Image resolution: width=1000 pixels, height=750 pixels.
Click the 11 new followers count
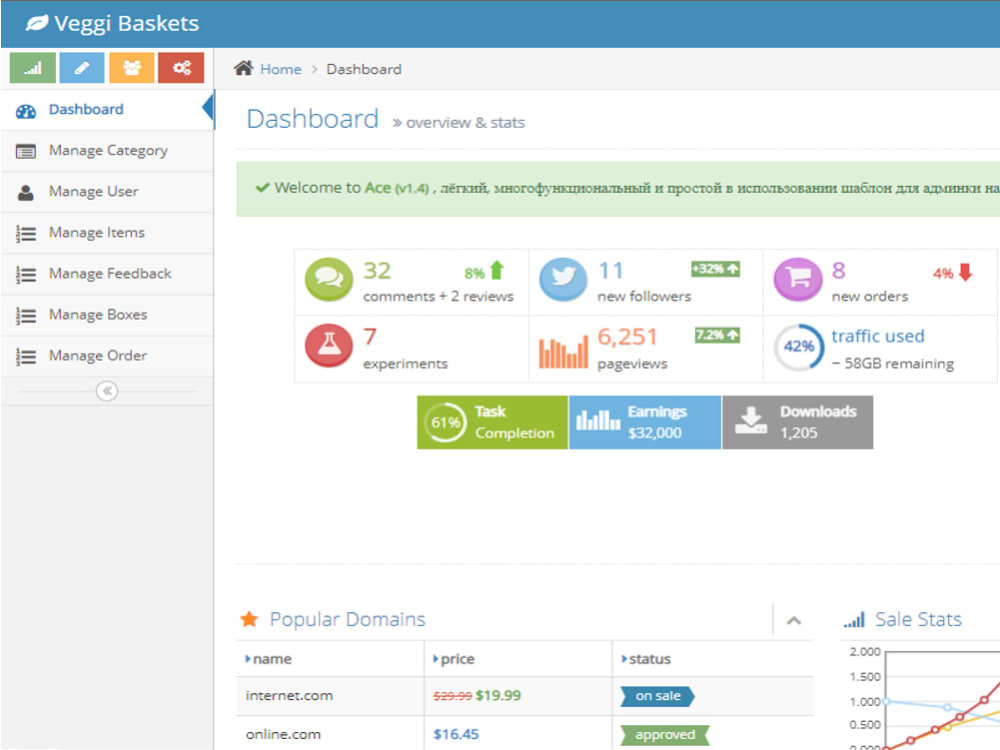610,270
